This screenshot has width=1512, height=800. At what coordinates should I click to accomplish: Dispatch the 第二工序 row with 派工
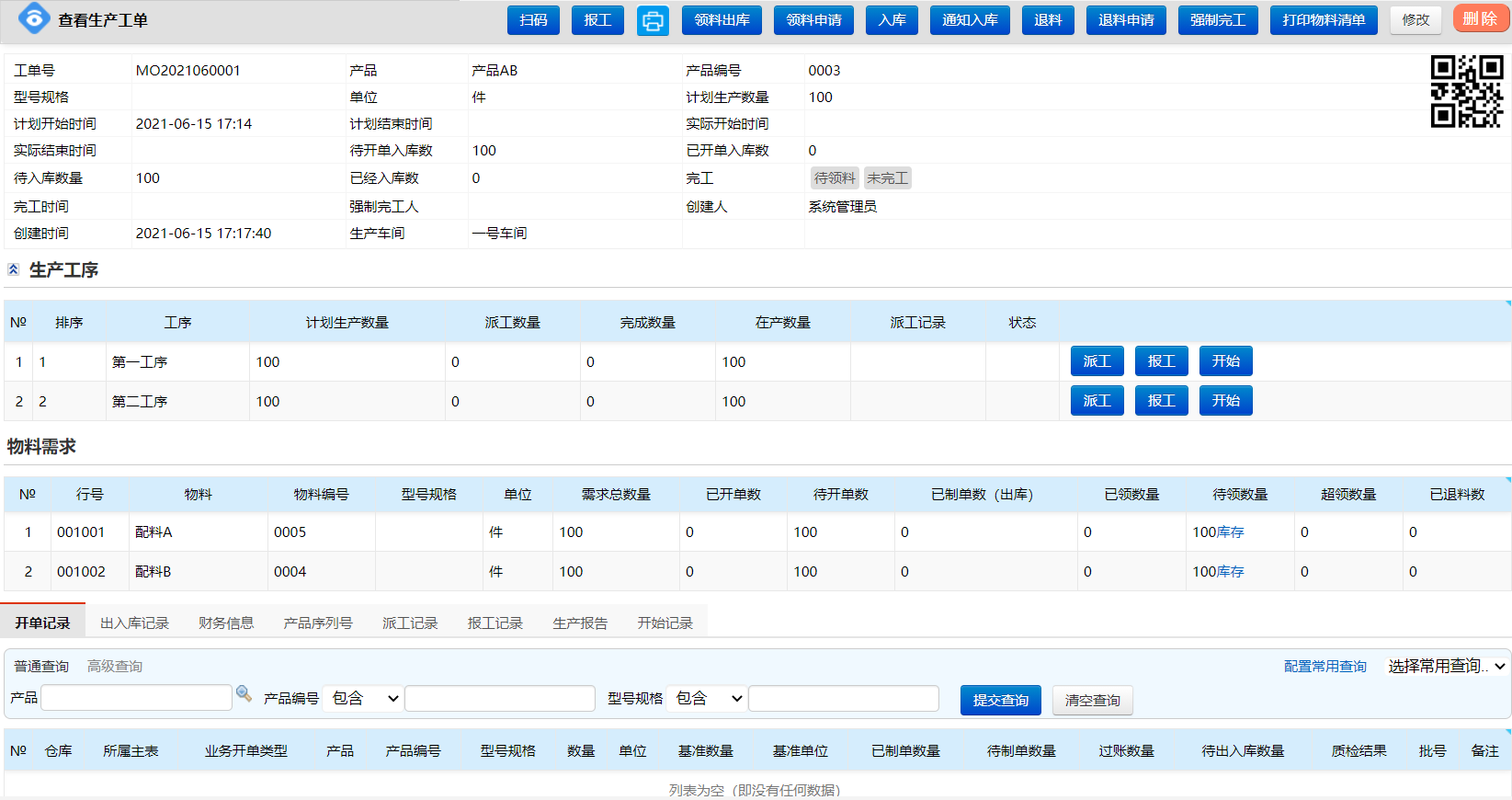click(1097, 401)
